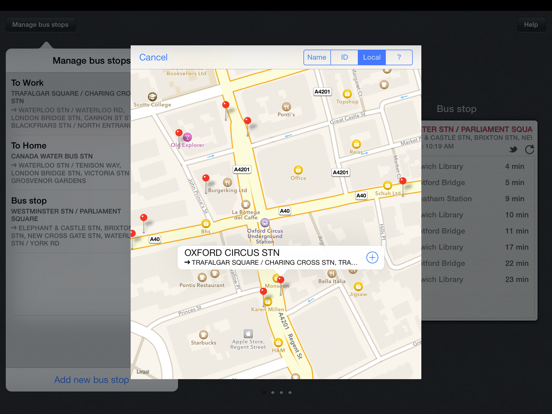Screen dimensions: 552x414
Task: Tap the Pontis Restaurant icon on map
Action: point(202,277)
